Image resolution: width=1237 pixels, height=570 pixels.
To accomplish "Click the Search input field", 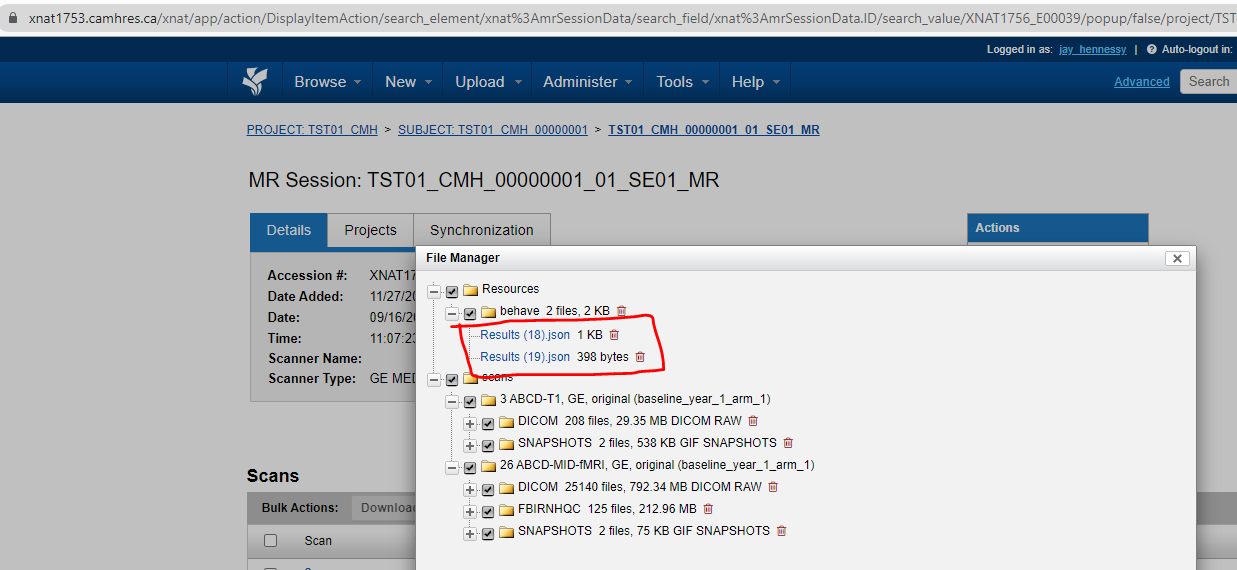I will (x=1208, y=82).
